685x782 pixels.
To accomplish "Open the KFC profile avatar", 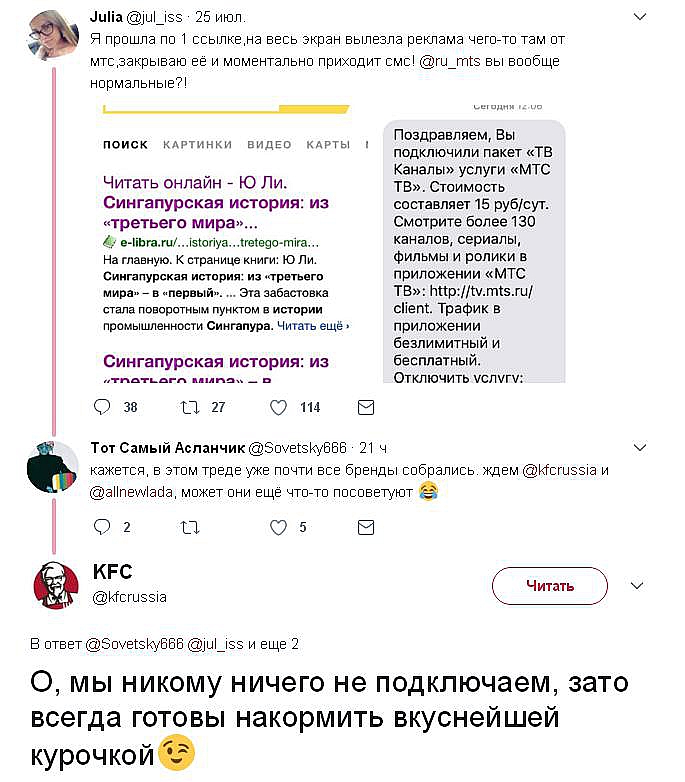I will coord(56,585).
